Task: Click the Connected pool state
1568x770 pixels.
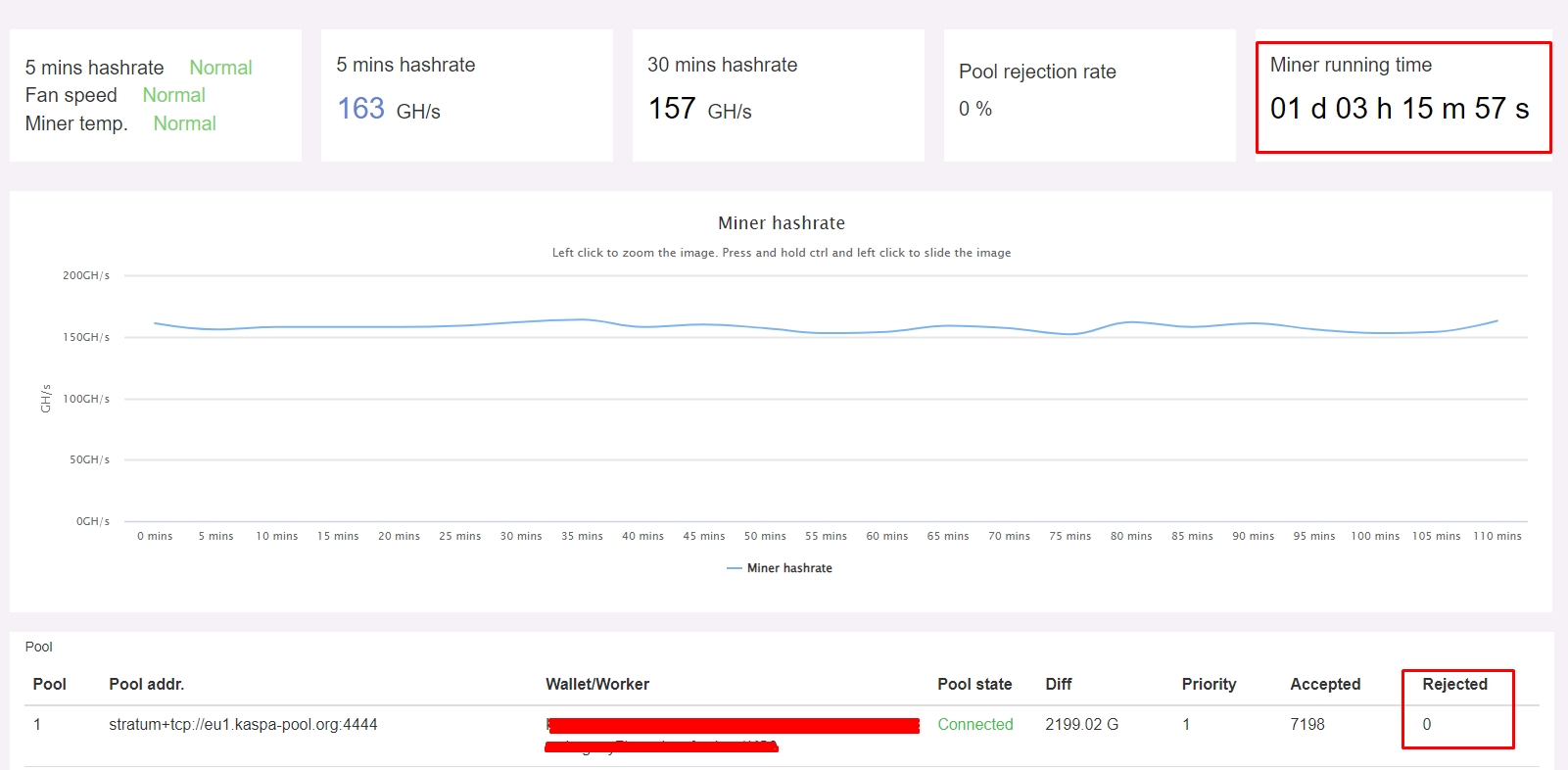Action: tap(974, 725)
